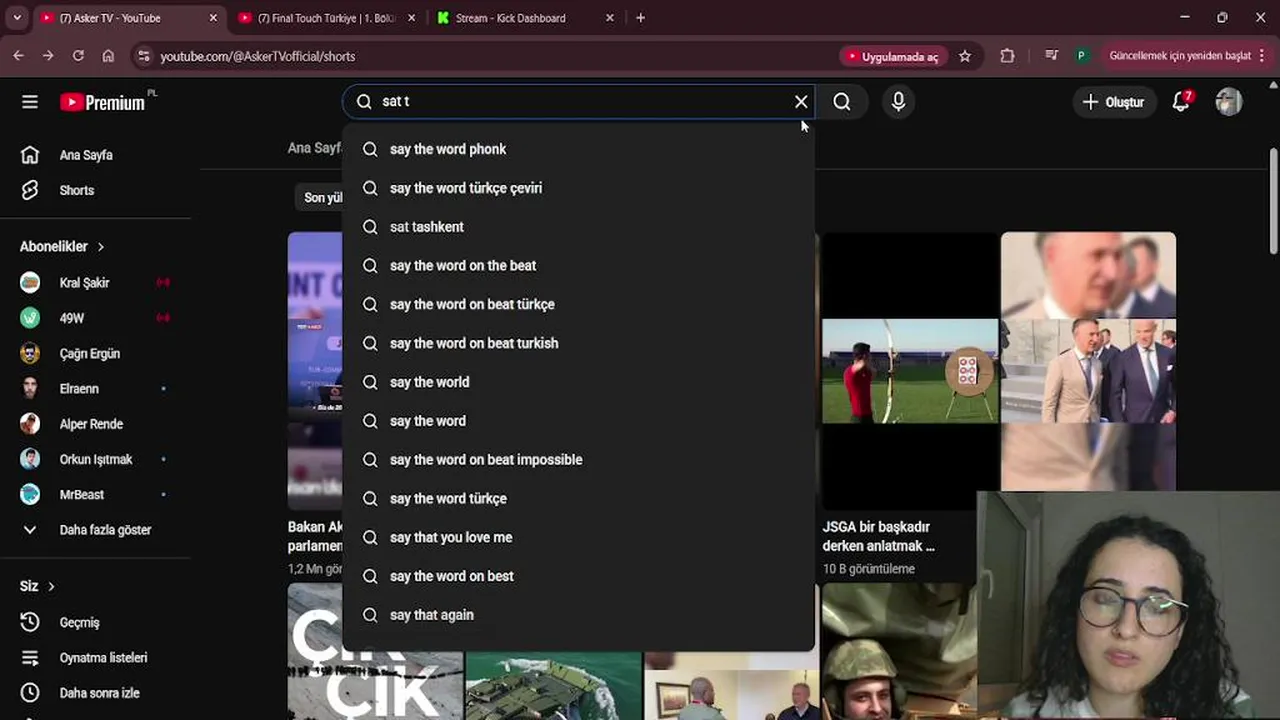Open the notifications bell
Image resolution: width=1280 pixels, height=720 pixels.
pyautogui.click(x=1181, y=101)
